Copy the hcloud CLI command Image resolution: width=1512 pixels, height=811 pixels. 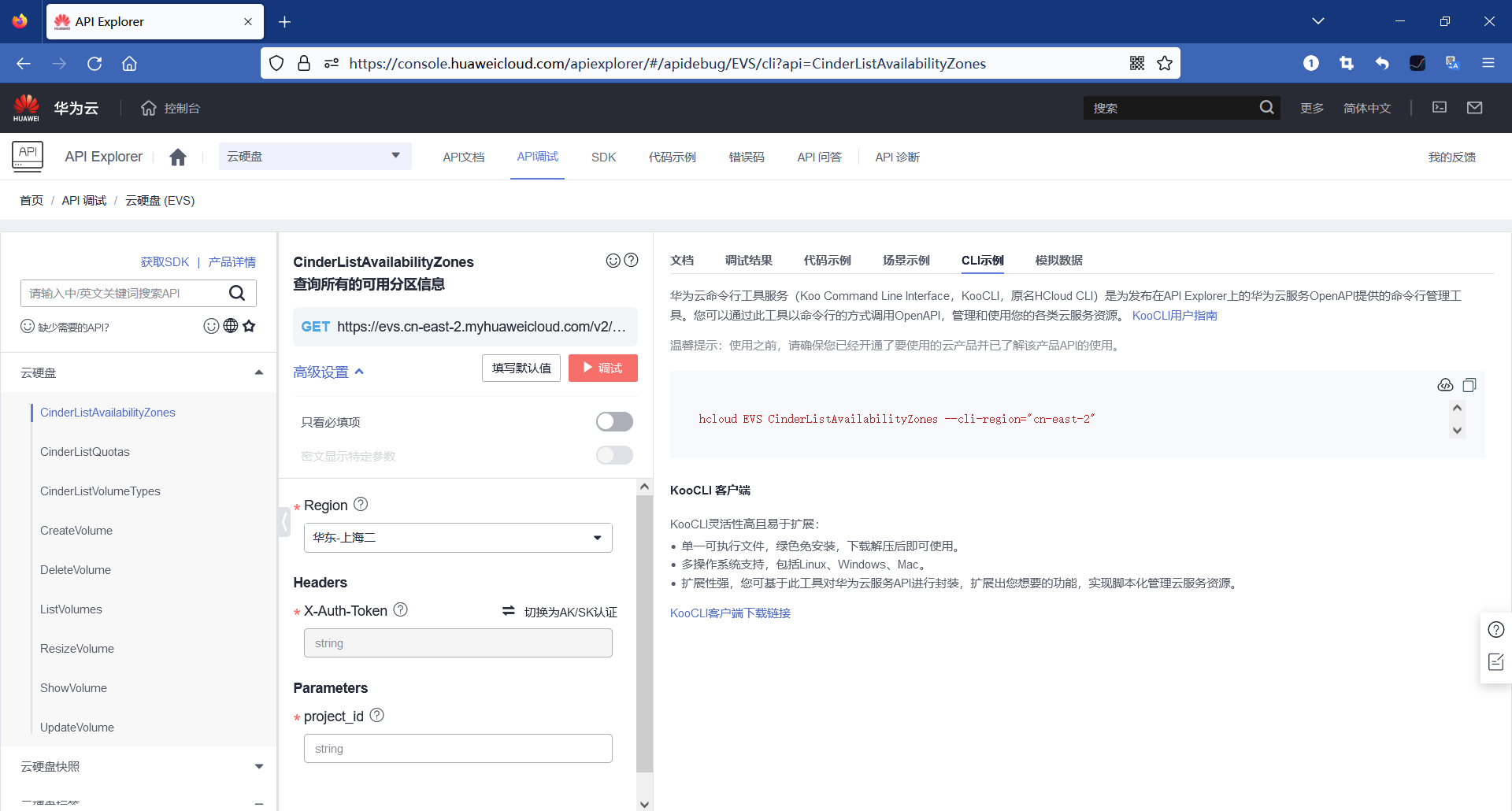pos(1469,385)
